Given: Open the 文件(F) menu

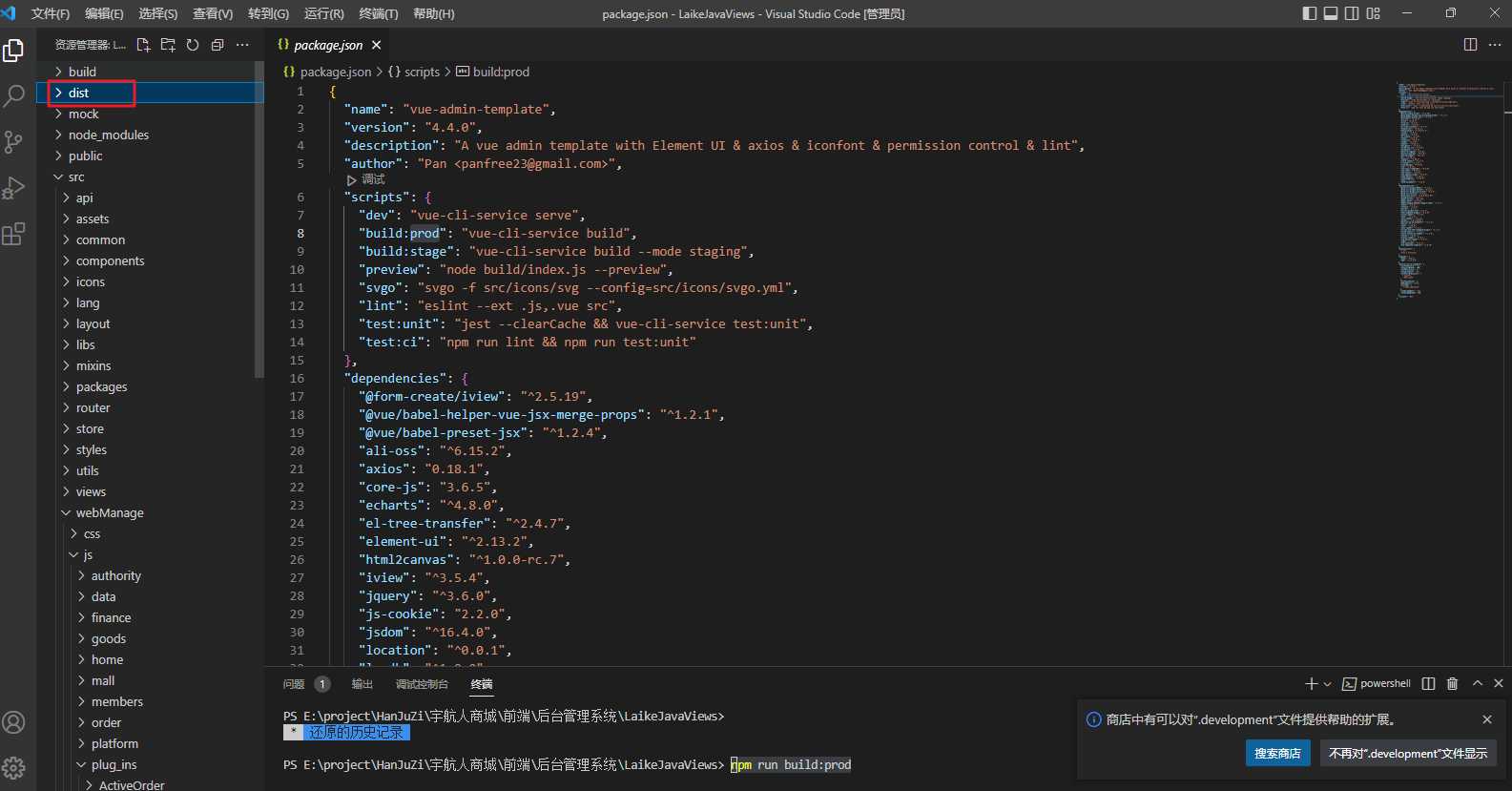Looking at the screenshot, I should (51, 13).
